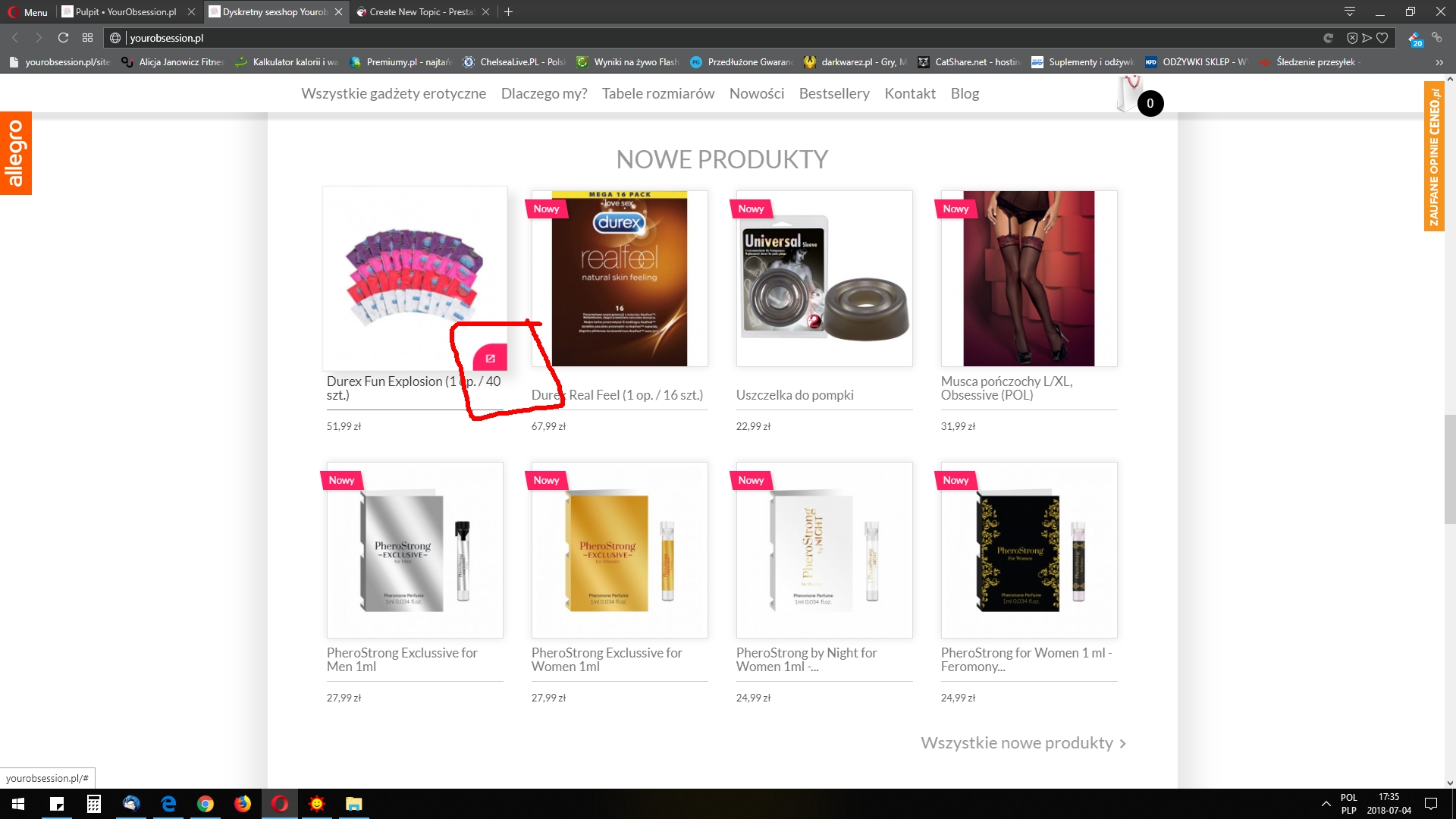Open the new tab plus button

point(509,11)
